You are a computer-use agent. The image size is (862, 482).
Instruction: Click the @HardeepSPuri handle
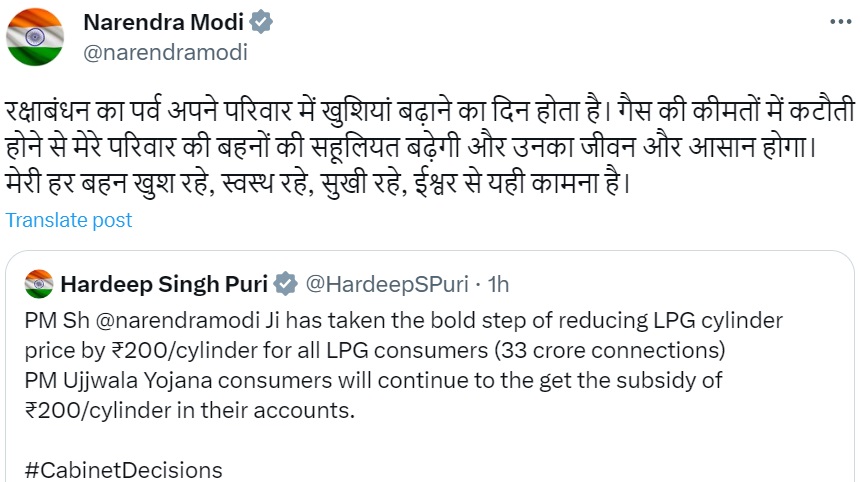pyautogui.click(x=386, y=284)
